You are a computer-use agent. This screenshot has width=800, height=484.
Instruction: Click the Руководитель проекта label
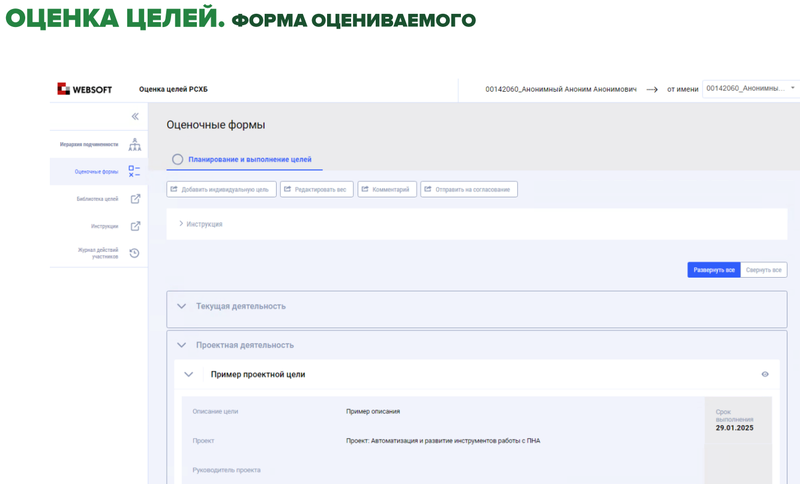[x=227, y=470]
